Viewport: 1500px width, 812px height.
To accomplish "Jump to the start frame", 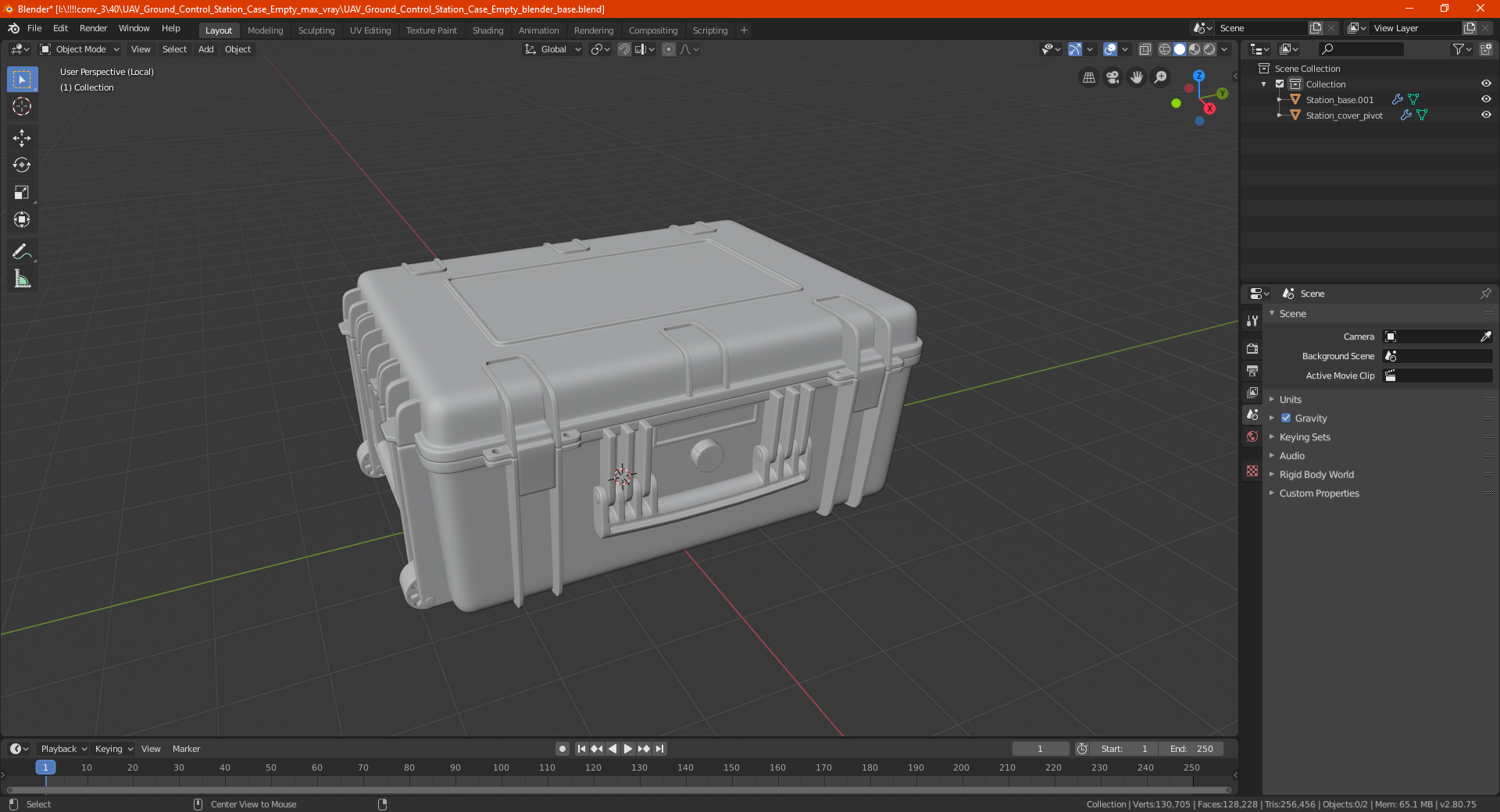I will click(x=581, y=749).
